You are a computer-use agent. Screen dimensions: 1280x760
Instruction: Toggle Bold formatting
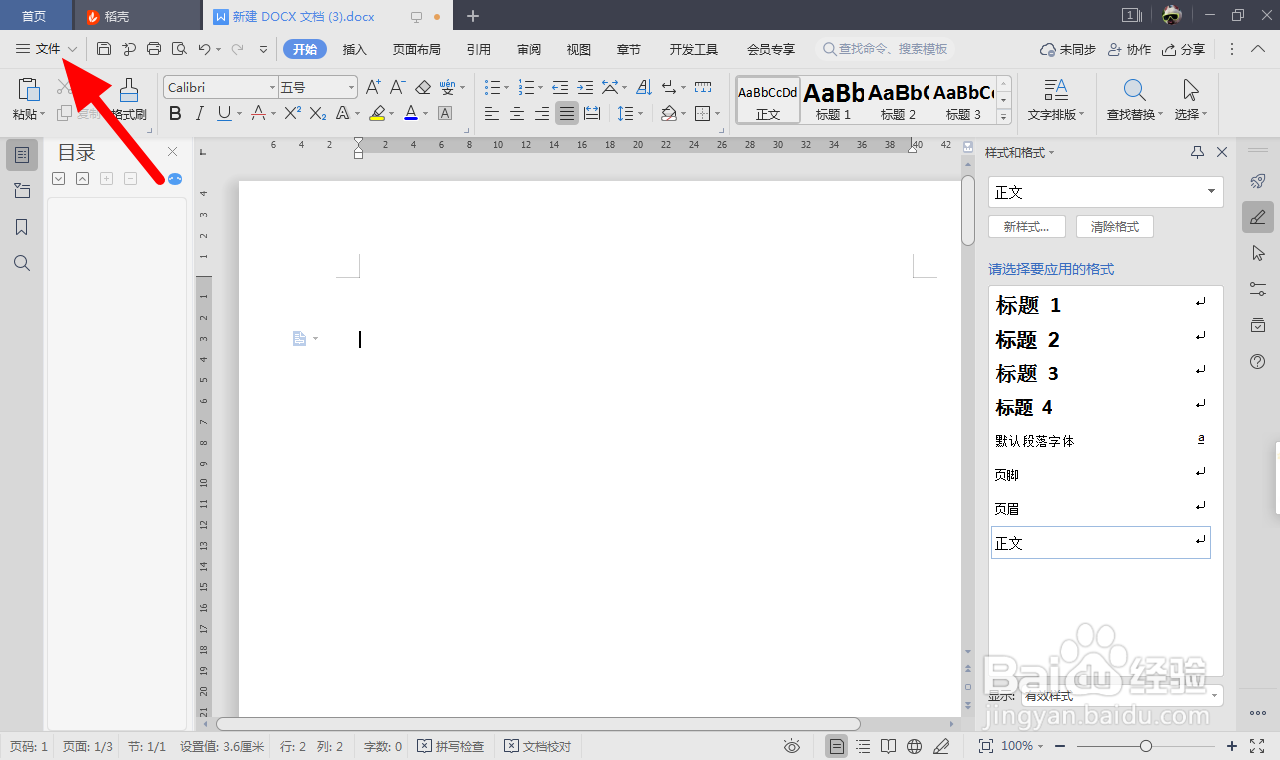175,113
